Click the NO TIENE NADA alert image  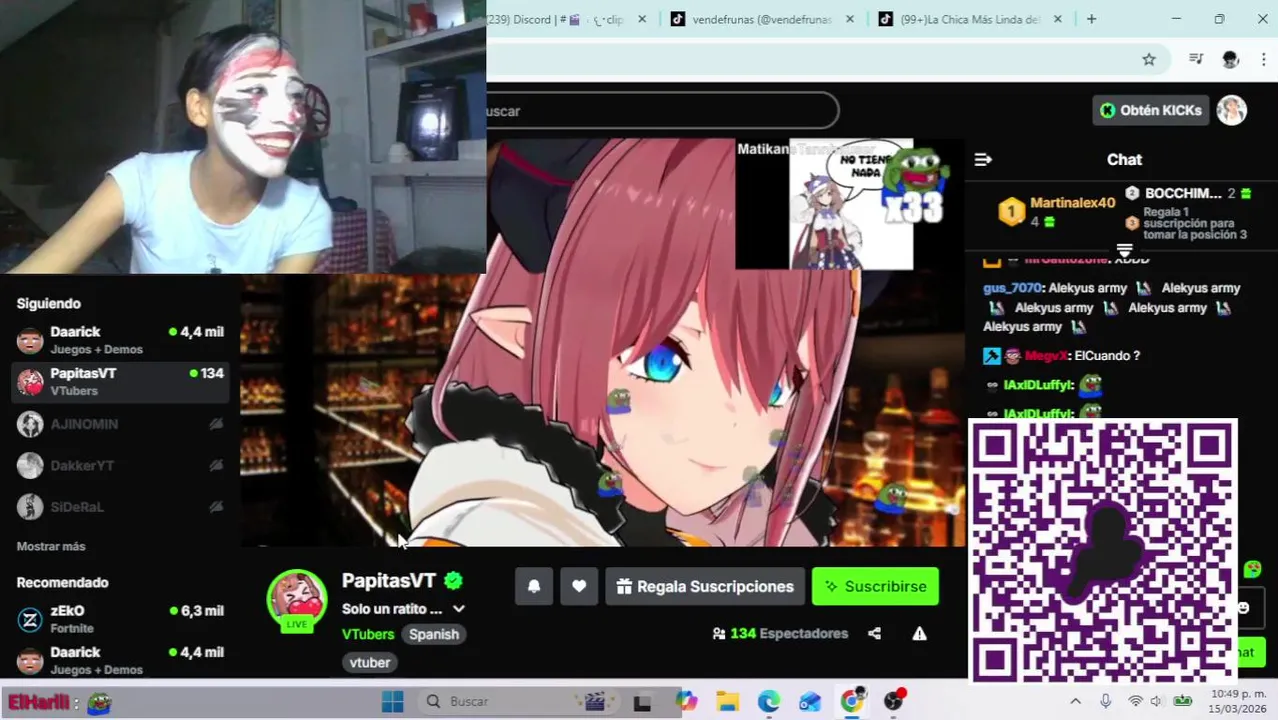pos(850,205)
